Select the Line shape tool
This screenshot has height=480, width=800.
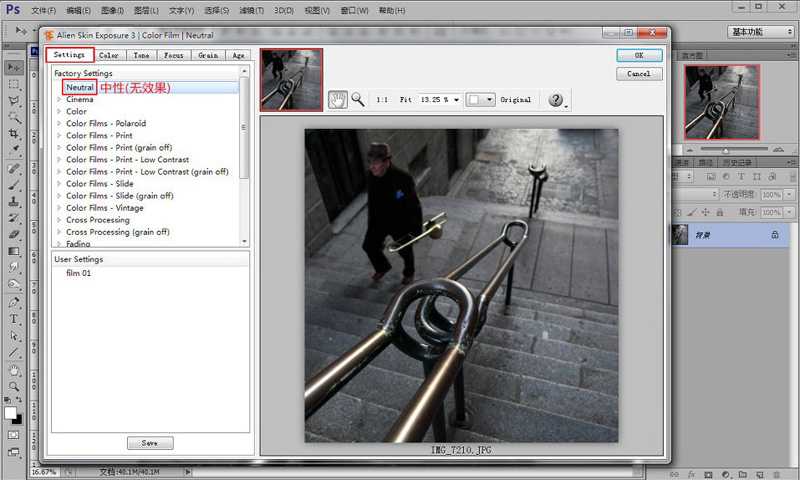tap(14, 352)
